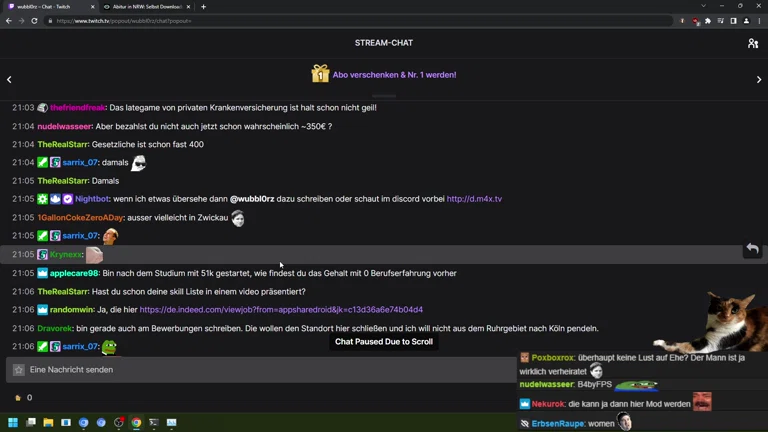Screen dimensions: 768x432
Task: Show the next leaderboard banner
Action: pos(759,79)
